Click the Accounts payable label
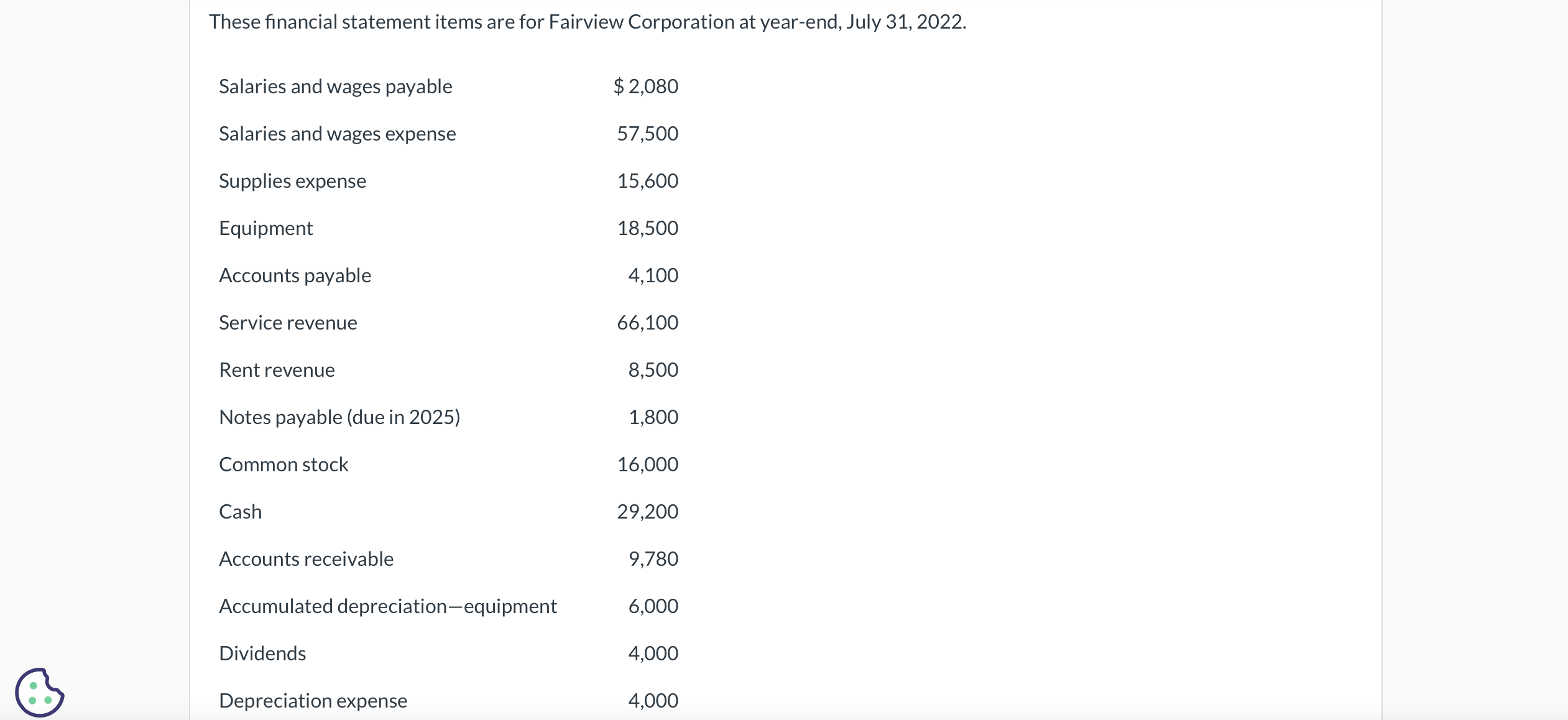The image size is (1568, 720). tap(295, 275)
